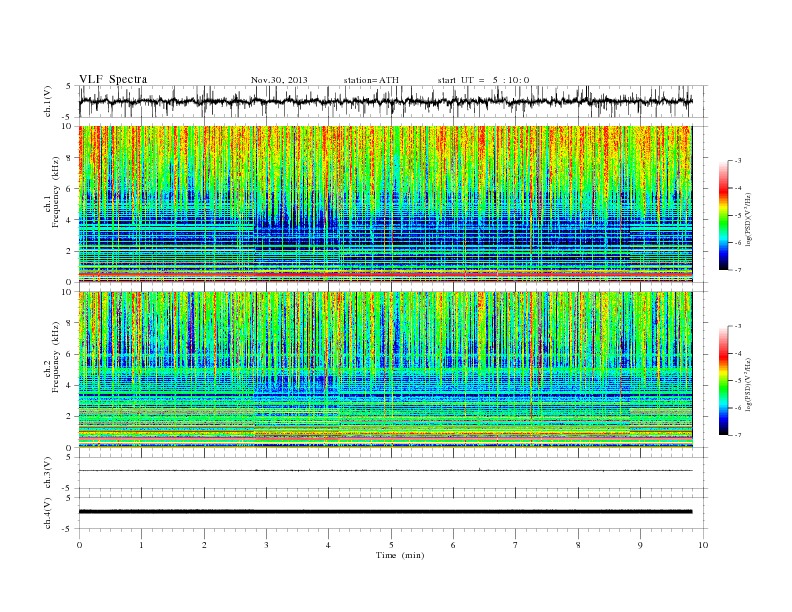
Task: Click the ch.3(V) axis label
Action: (48, 473)
